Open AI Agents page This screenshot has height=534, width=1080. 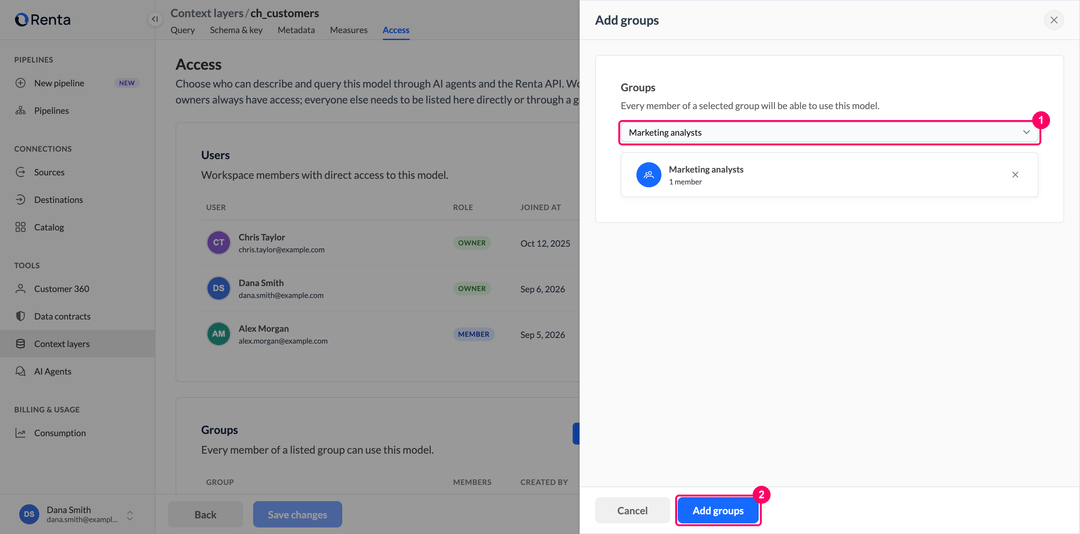click(77, 371)
